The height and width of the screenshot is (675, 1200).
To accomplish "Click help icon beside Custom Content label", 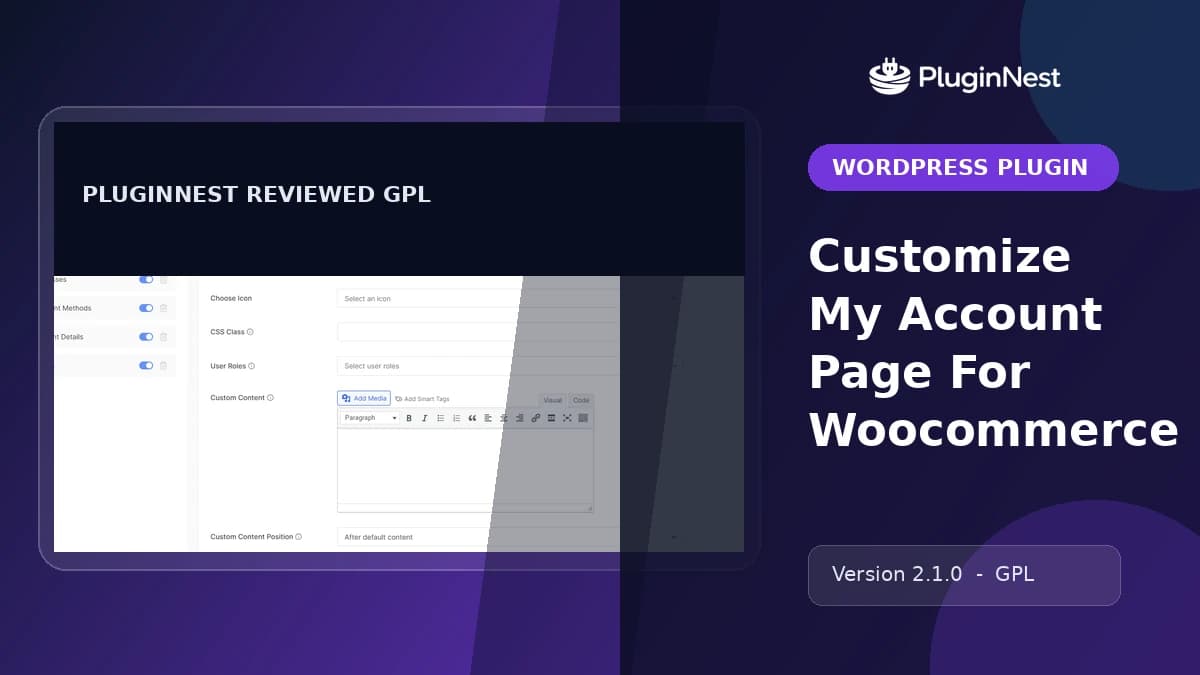I will point(270,398).
